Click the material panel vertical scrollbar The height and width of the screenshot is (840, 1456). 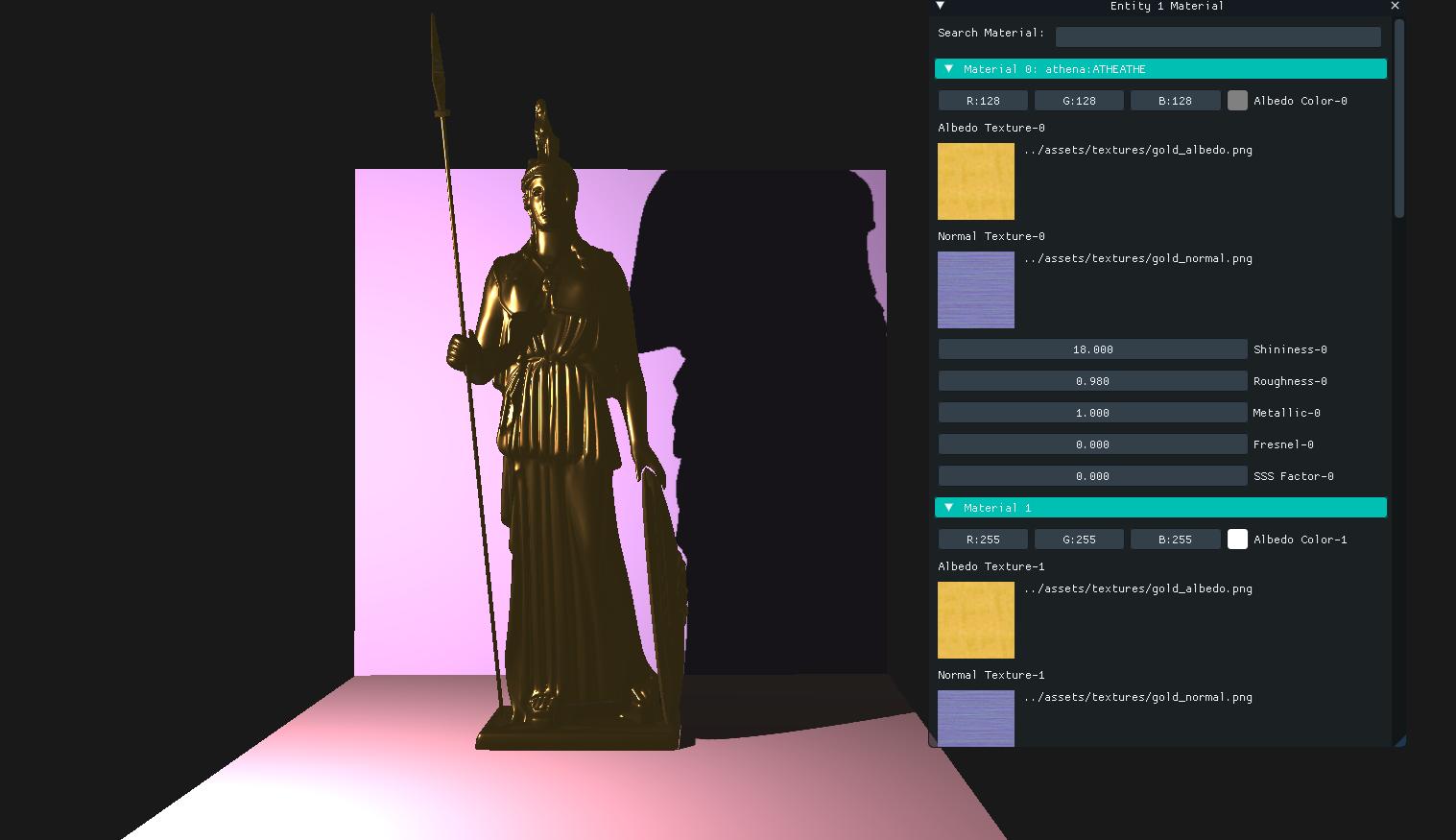(x=1399, y=118)
